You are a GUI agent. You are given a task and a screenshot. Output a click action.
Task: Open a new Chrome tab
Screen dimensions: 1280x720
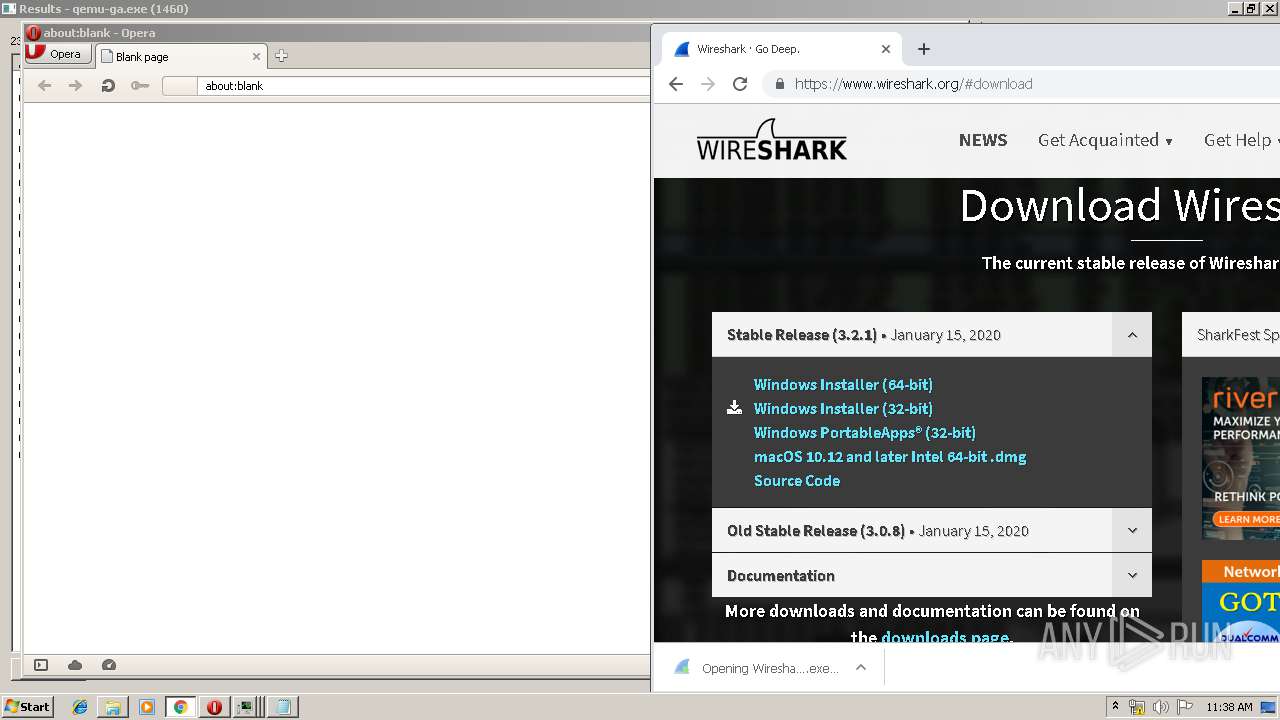(x=923, y=49)
